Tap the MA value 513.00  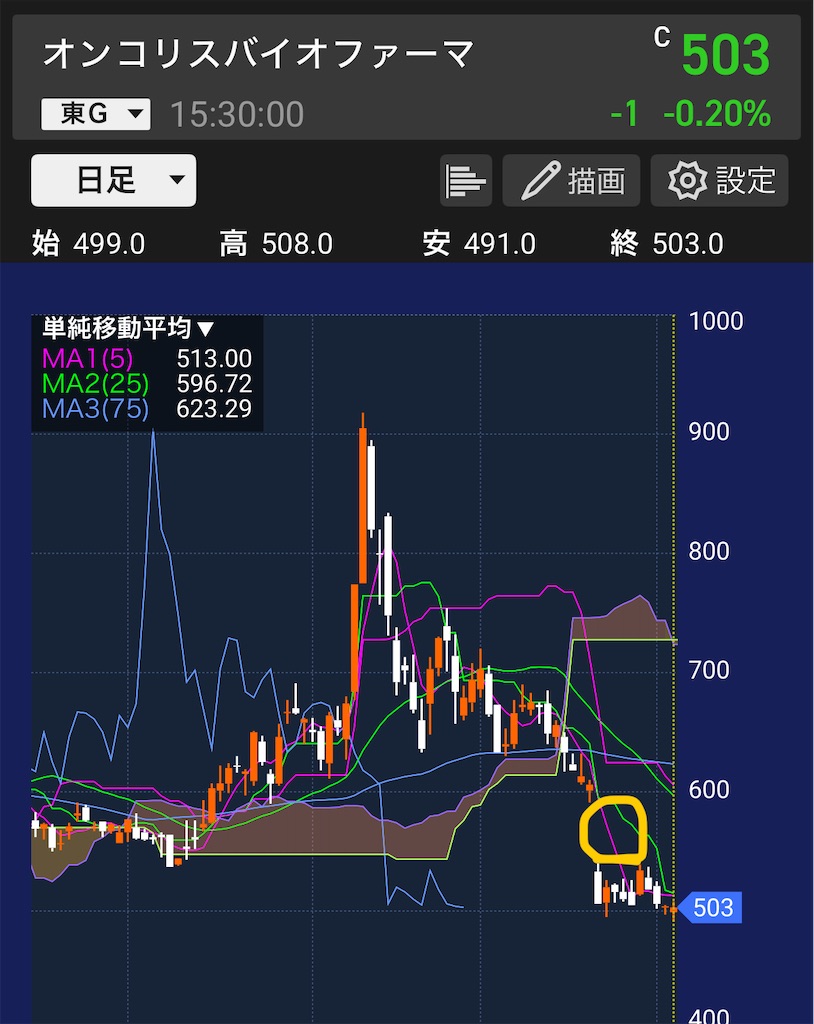(214, 359)
